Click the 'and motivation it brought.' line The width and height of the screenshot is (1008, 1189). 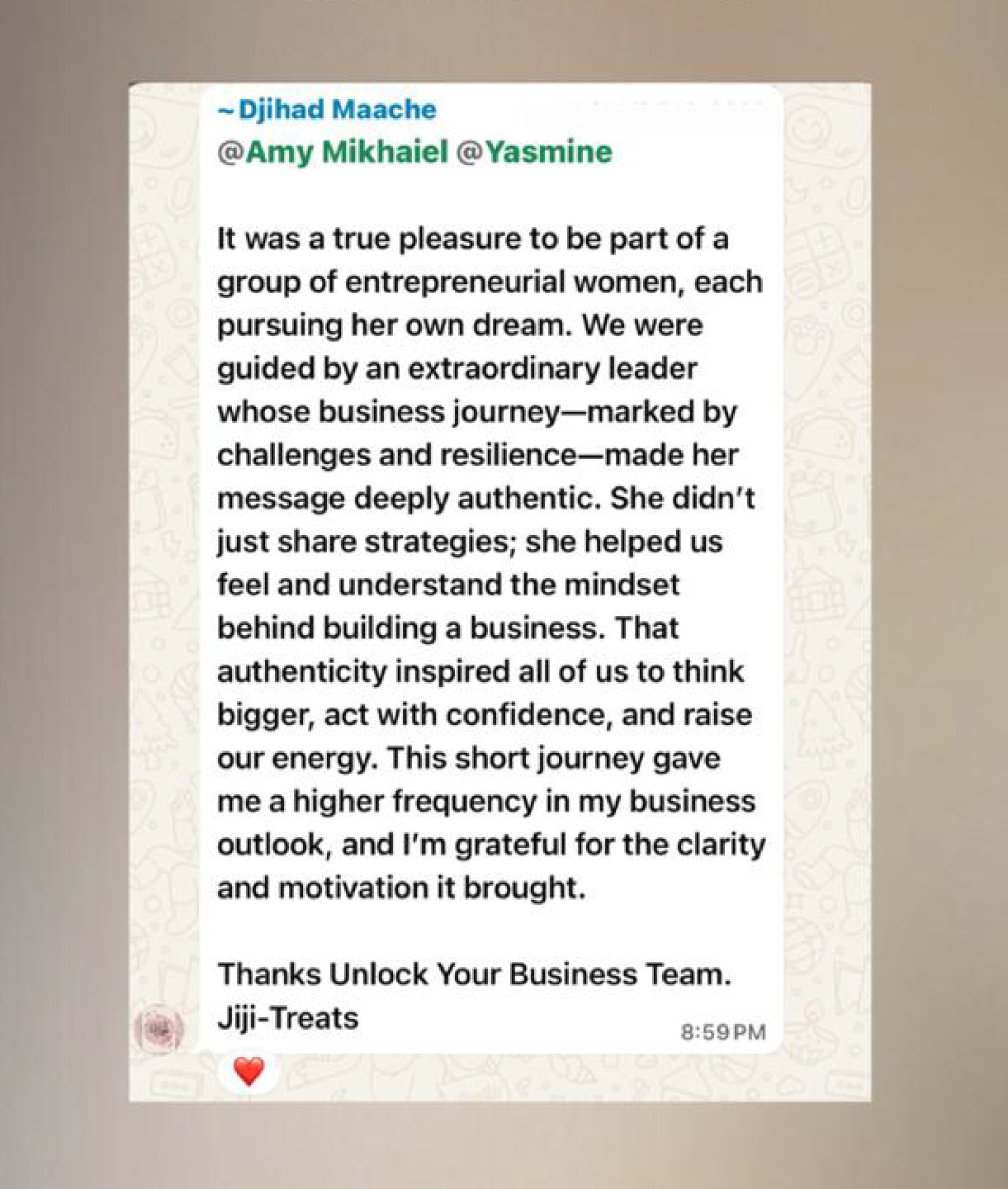(x=401, y=888)
